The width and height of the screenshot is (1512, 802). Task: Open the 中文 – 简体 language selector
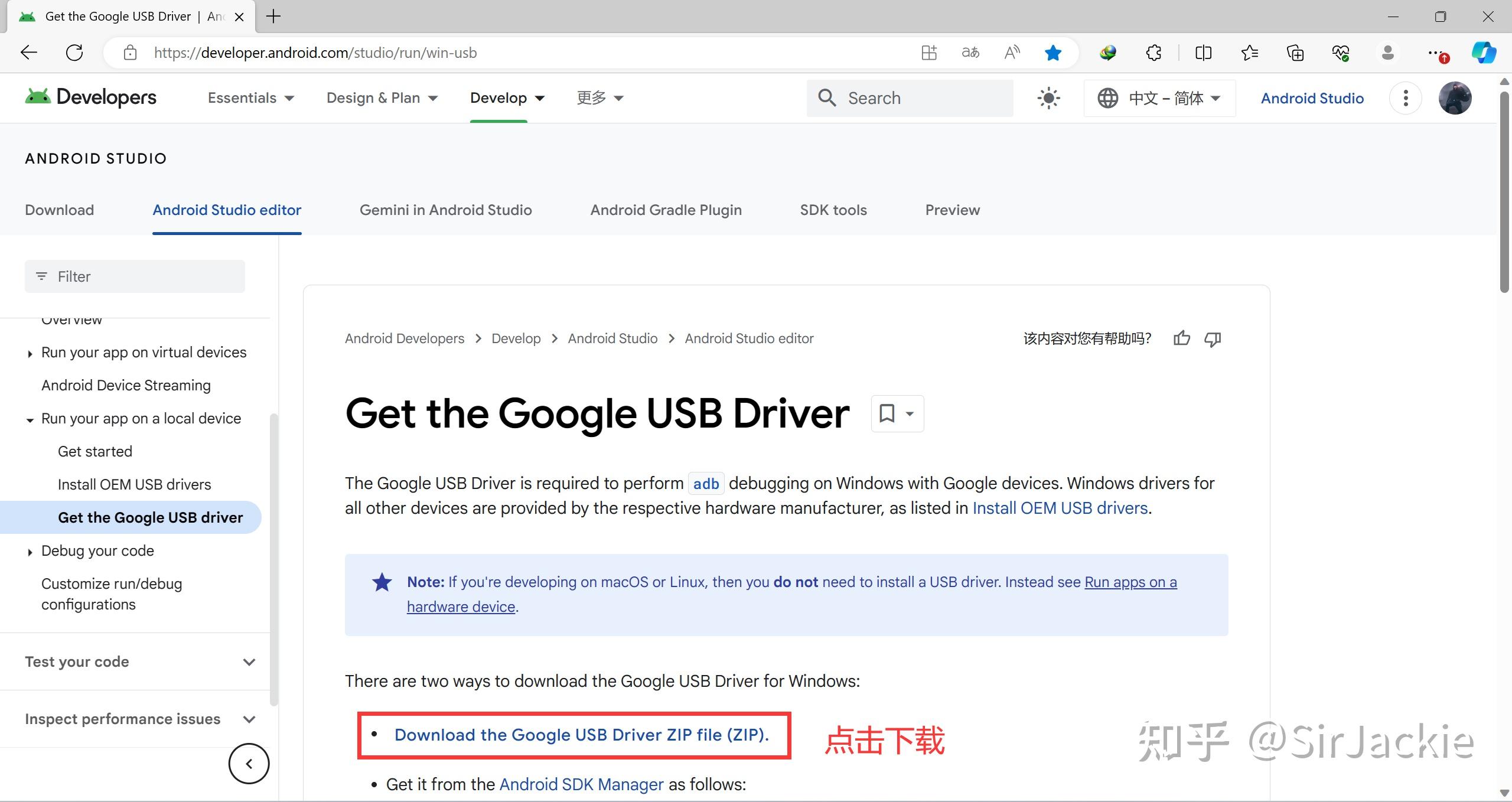pos(1160,98)
